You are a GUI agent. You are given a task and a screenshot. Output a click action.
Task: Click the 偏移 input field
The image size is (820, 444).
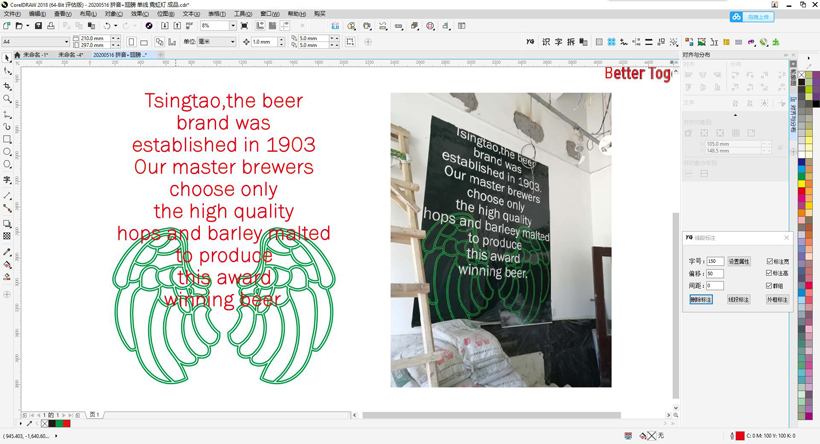pos(715,274)
